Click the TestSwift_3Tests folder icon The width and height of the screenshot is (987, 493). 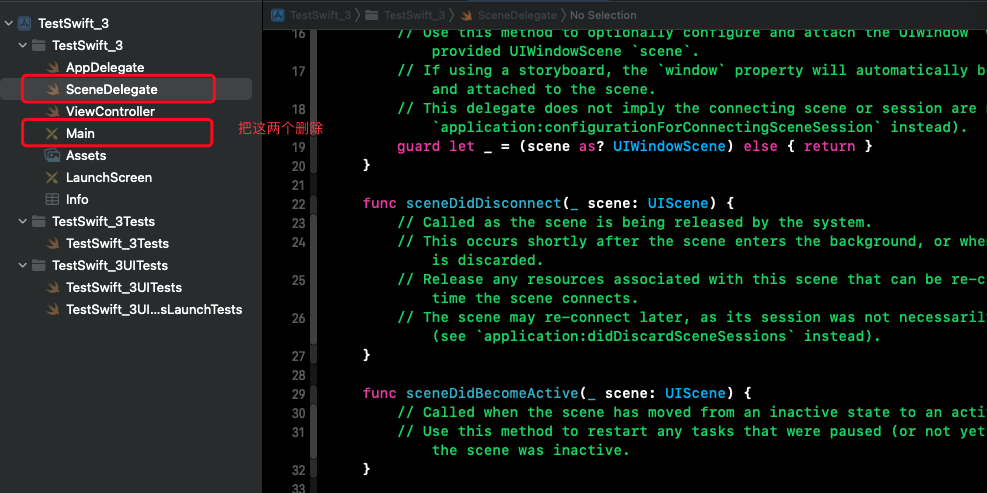point(39,221)
